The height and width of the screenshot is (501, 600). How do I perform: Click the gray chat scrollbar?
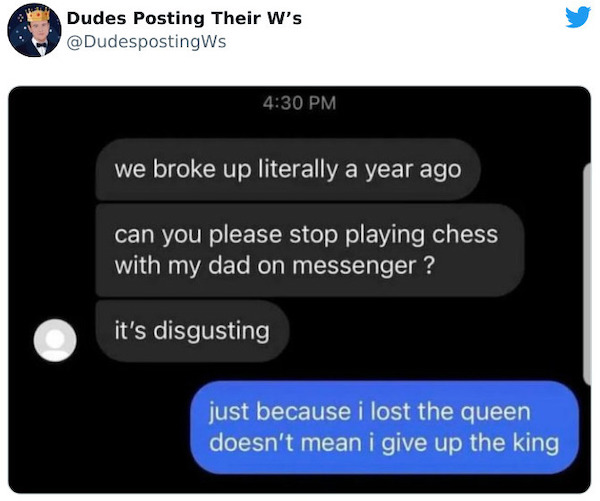(587, 274)
